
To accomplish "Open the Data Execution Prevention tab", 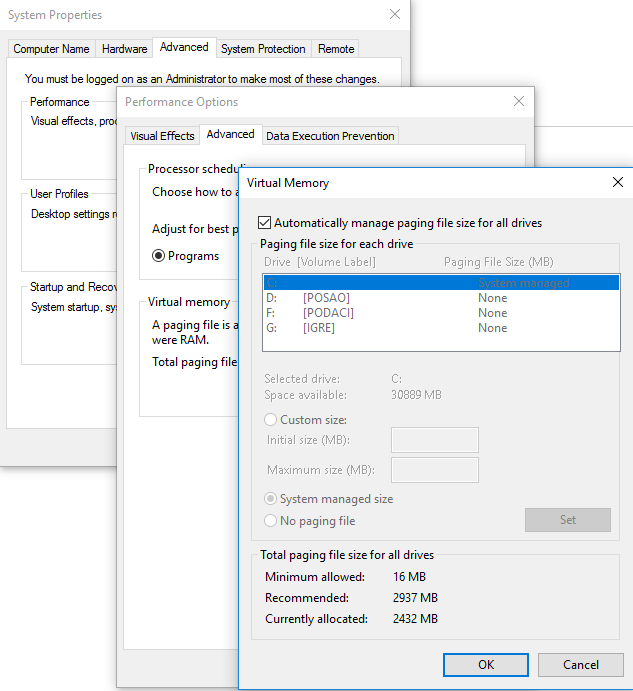I will coord(330,136).
